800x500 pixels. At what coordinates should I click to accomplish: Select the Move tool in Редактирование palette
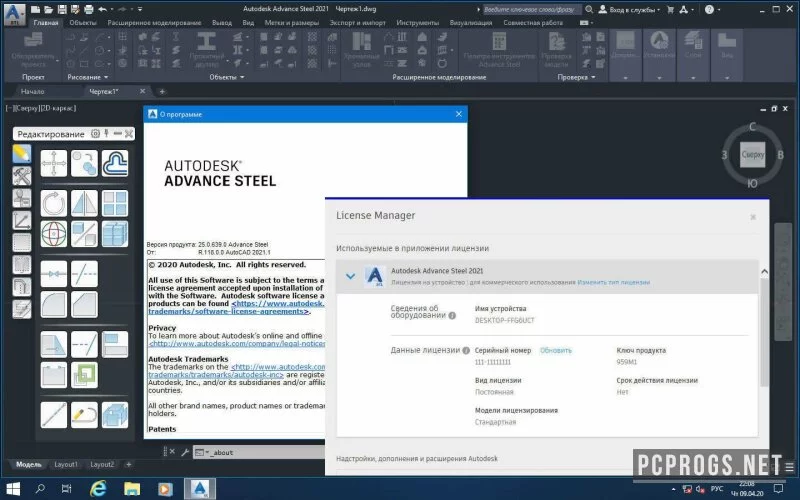(x=54, y=163)
